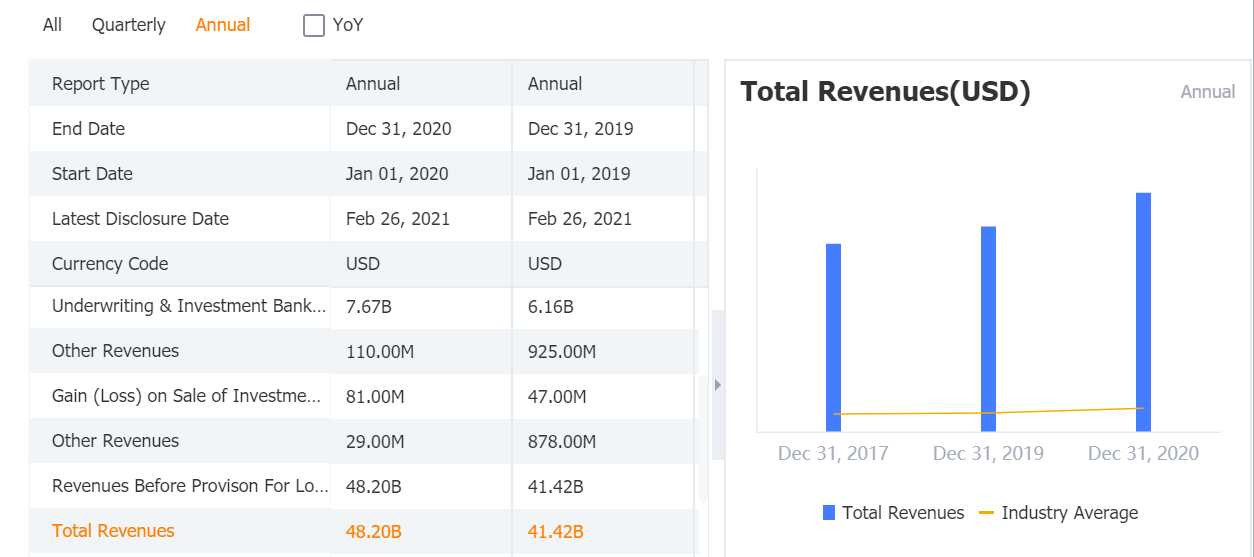Viewport: 1254px width, 557px height.
Task: Toggle Industry Average orange legend marker
Action: (x=986, y=513)
